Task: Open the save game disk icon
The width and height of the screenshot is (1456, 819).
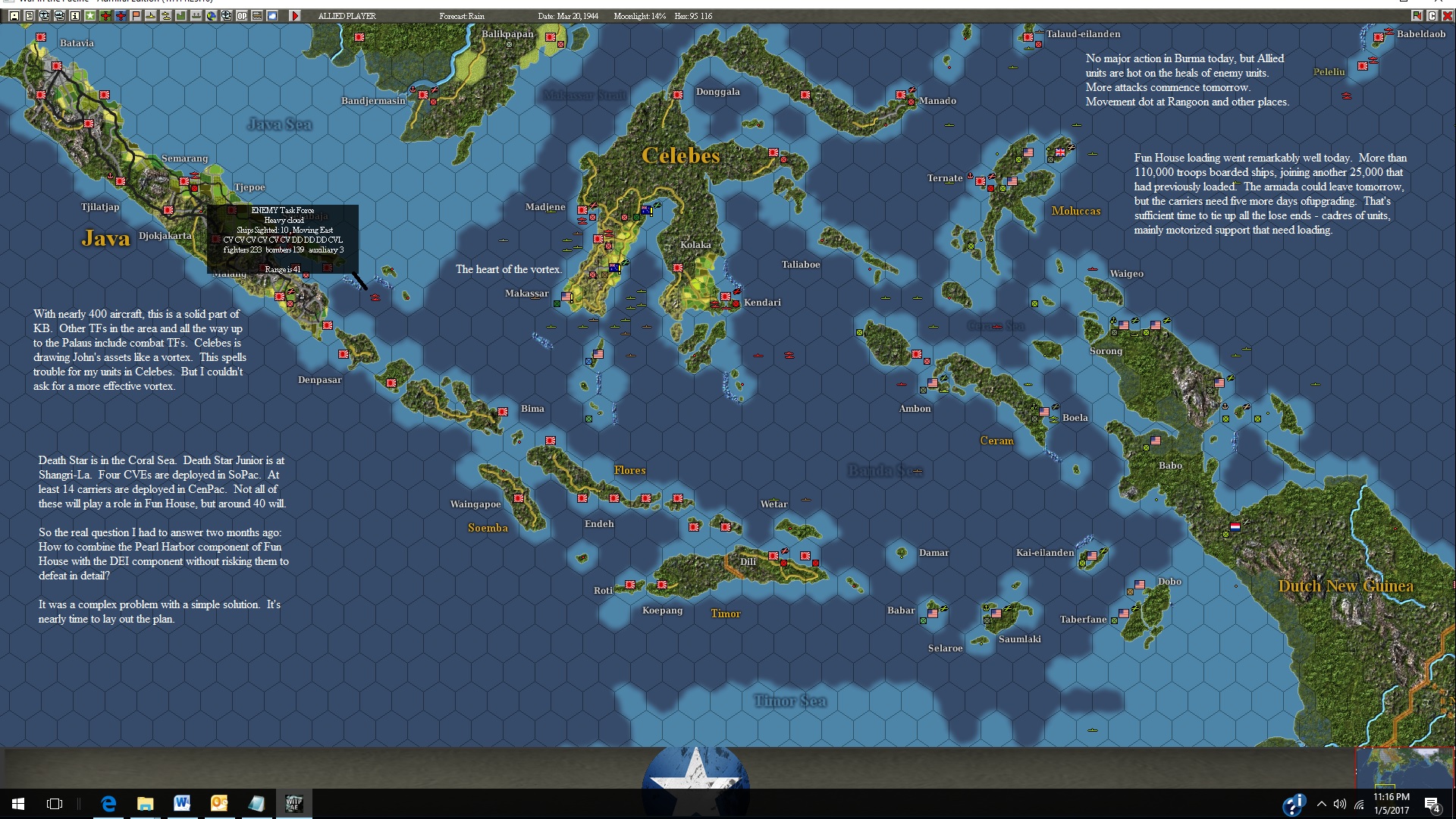Action: click(14, 16)
